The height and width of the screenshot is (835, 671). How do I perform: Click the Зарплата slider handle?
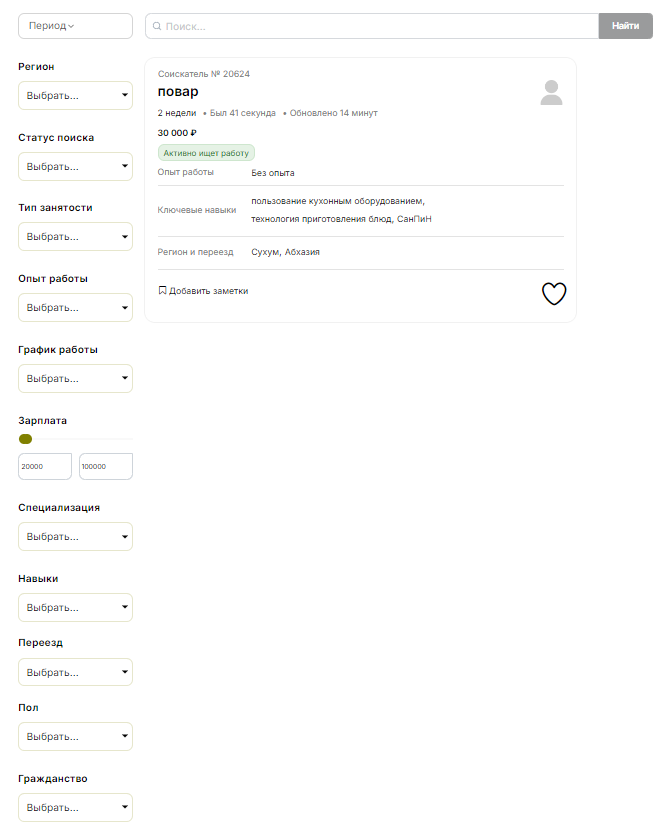click(26, 439)
